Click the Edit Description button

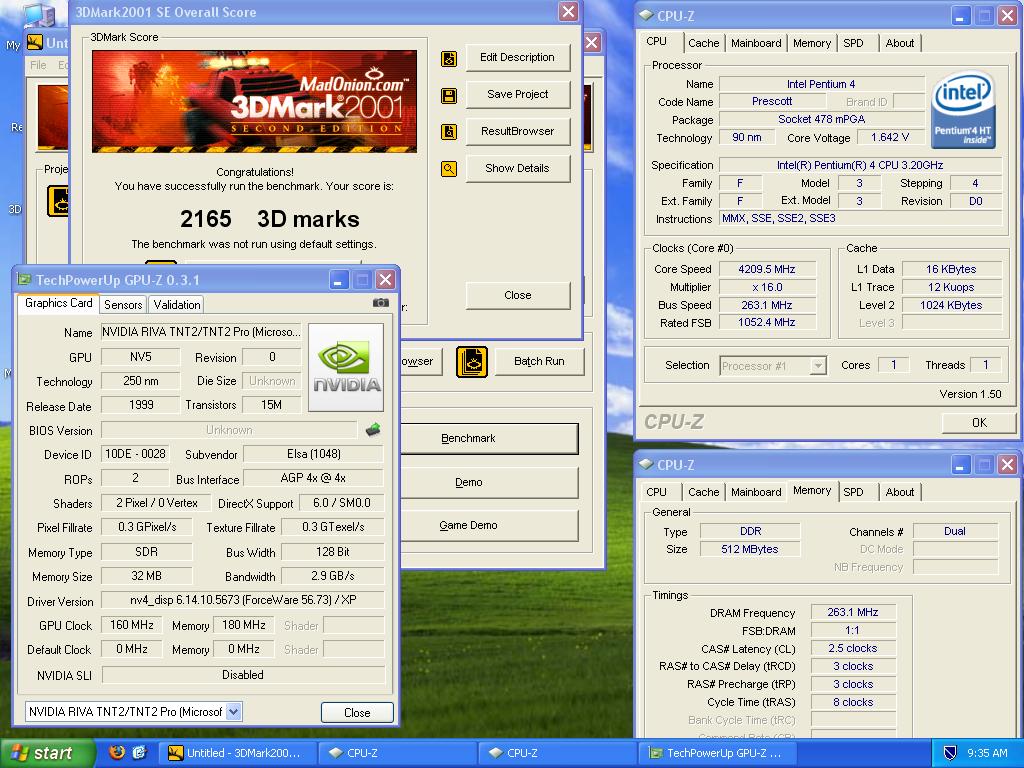(517, 57)
